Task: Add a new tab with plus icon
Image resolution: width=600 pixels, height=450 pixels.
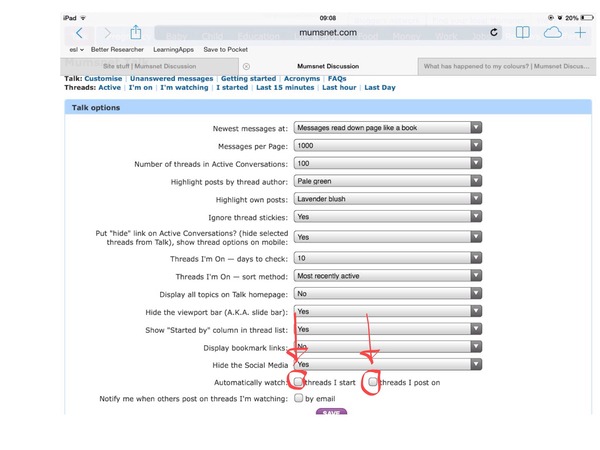Action: [x=580, y=33]
